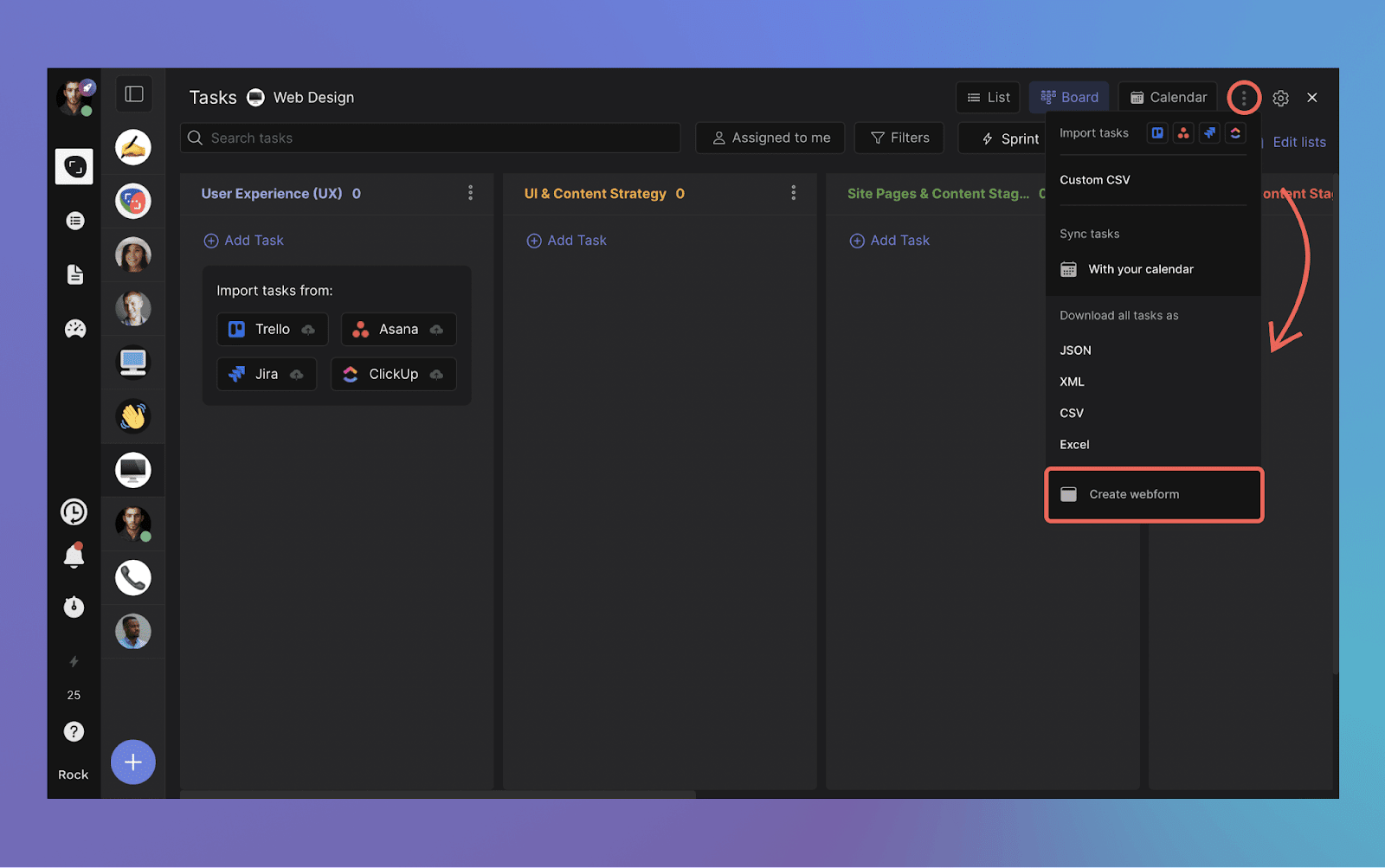Click the Web Design space name in header

pyautogui.click(x=313, y=98)
